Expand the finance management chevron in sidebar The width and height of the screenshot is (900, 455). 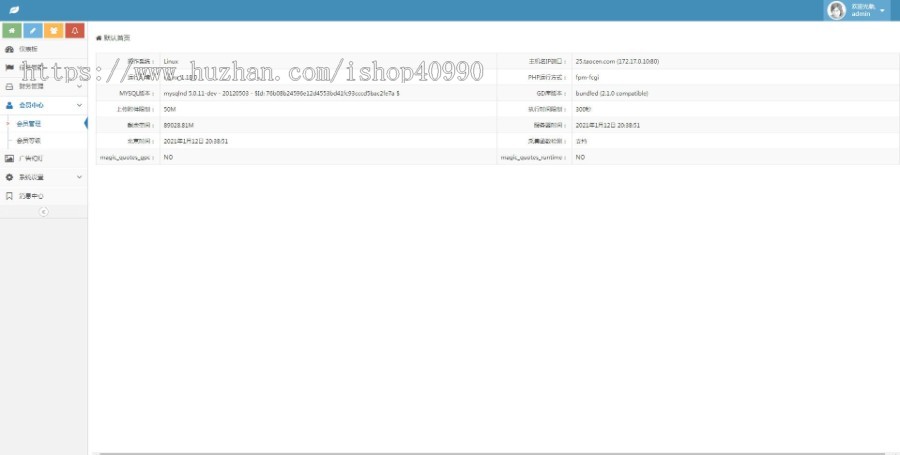(79, 86)
